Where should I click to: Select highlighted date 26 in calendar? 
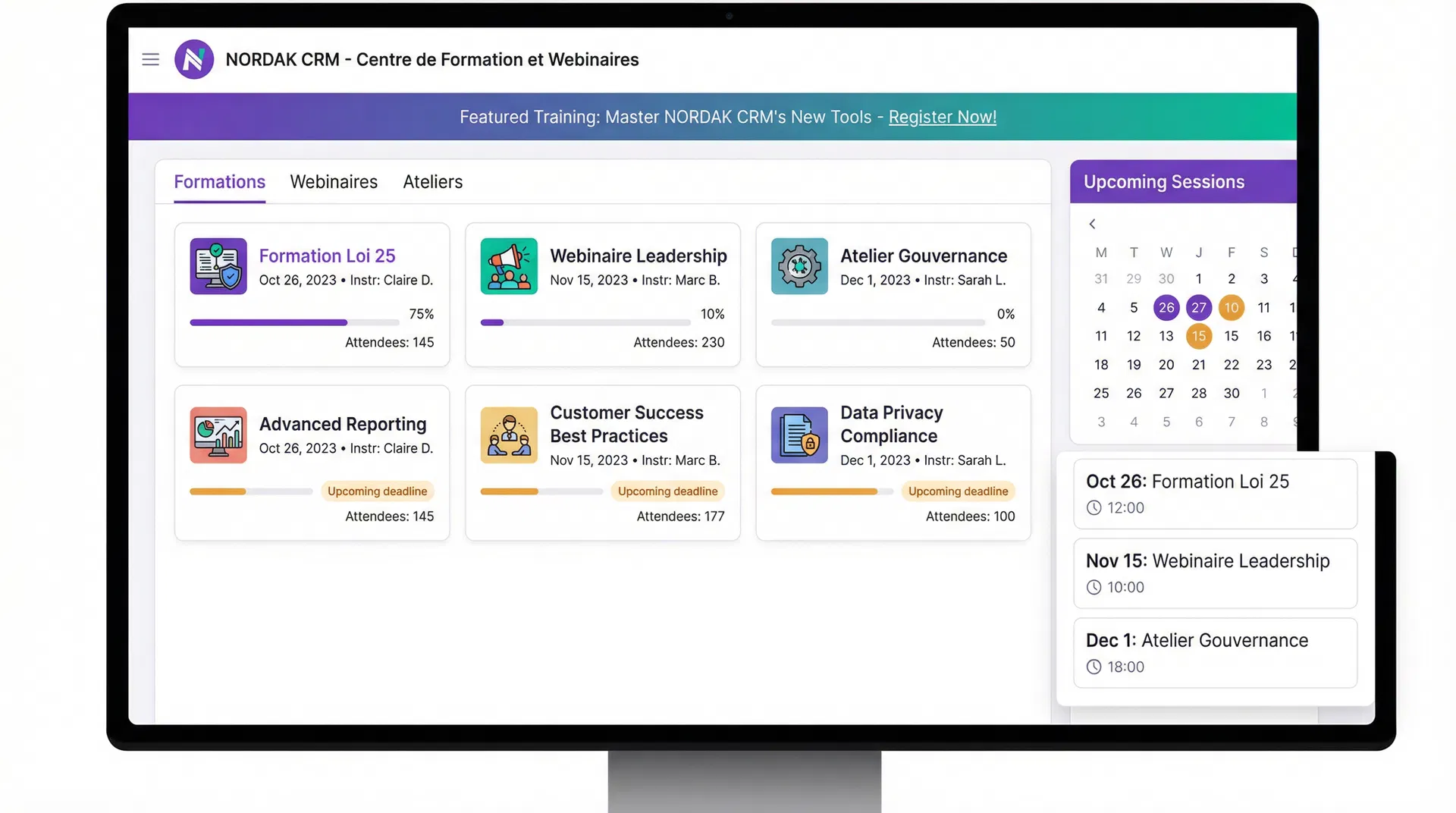[x=1166, y=307]
